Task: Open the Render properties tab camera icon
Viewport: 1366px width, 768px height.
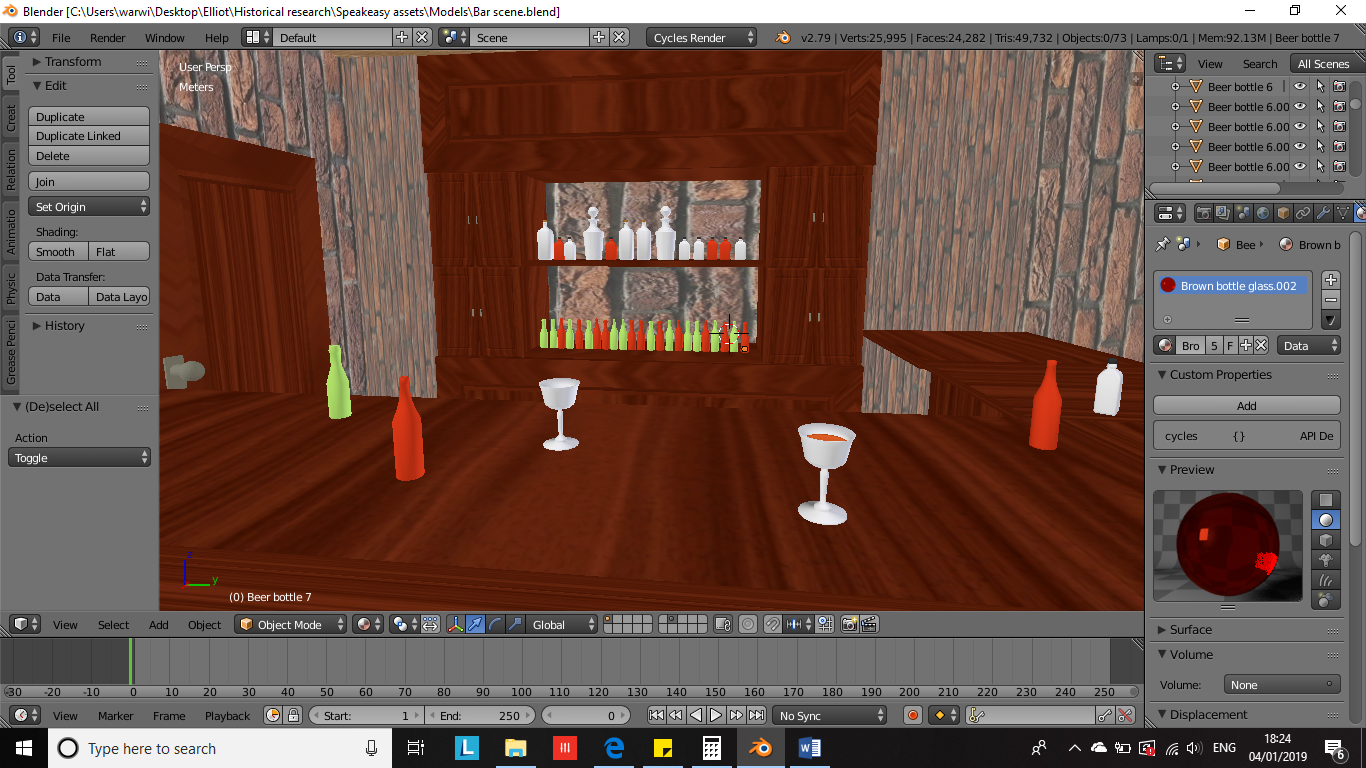Action: click(x=1204, y=213)
